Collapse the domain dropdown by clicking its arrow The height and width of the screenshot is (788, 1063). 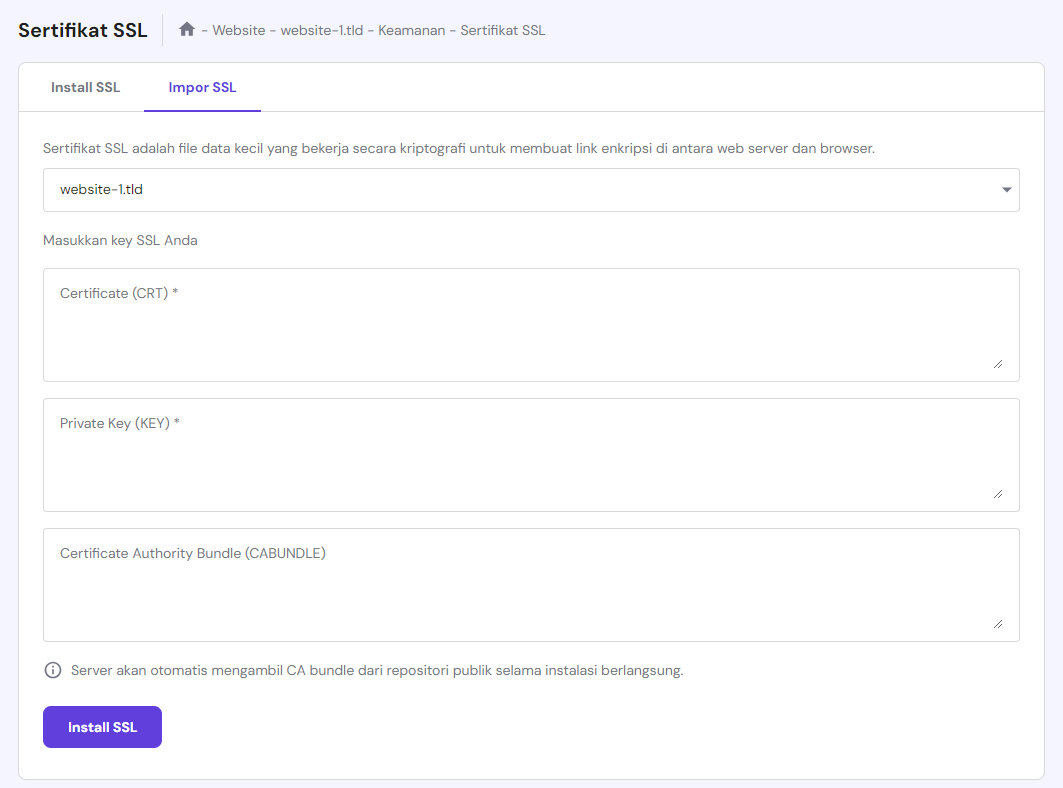(1006, 190)
